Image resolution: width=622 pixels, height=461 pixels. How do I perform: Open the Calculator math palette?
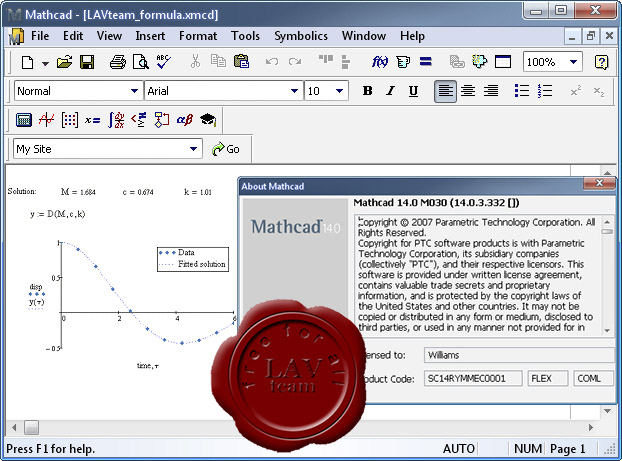[24, 119]
